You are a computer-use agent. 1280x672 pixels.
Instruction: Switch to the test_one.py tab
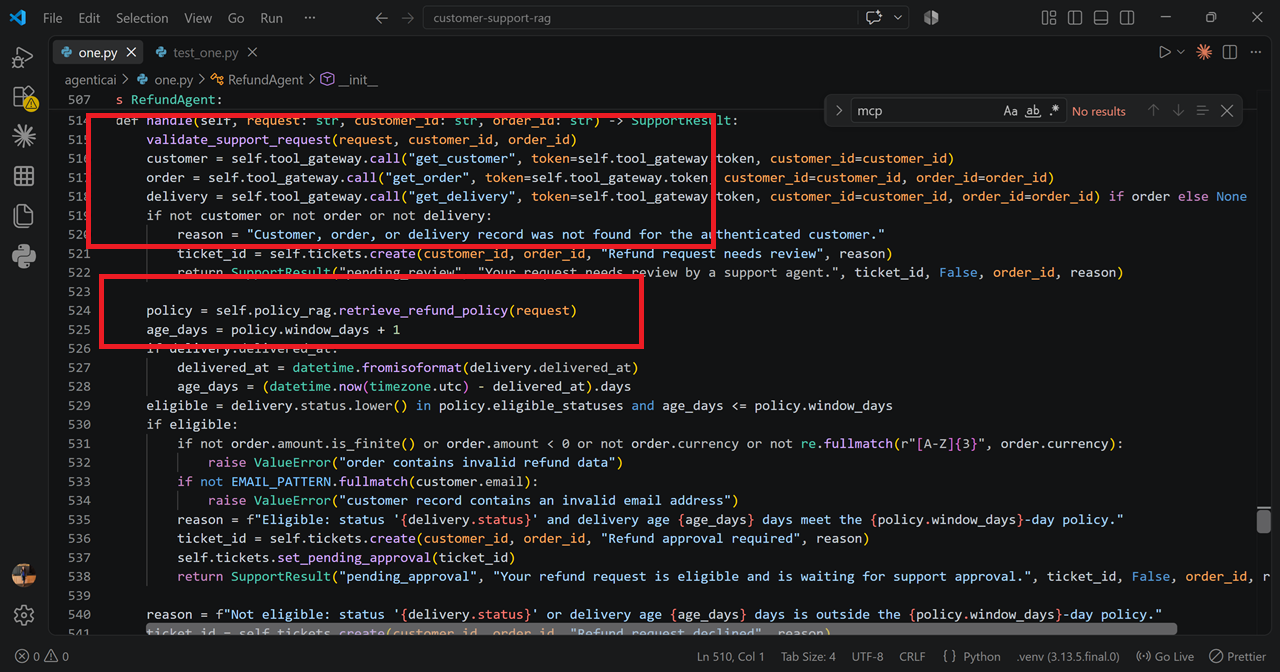tap(205, 52)
